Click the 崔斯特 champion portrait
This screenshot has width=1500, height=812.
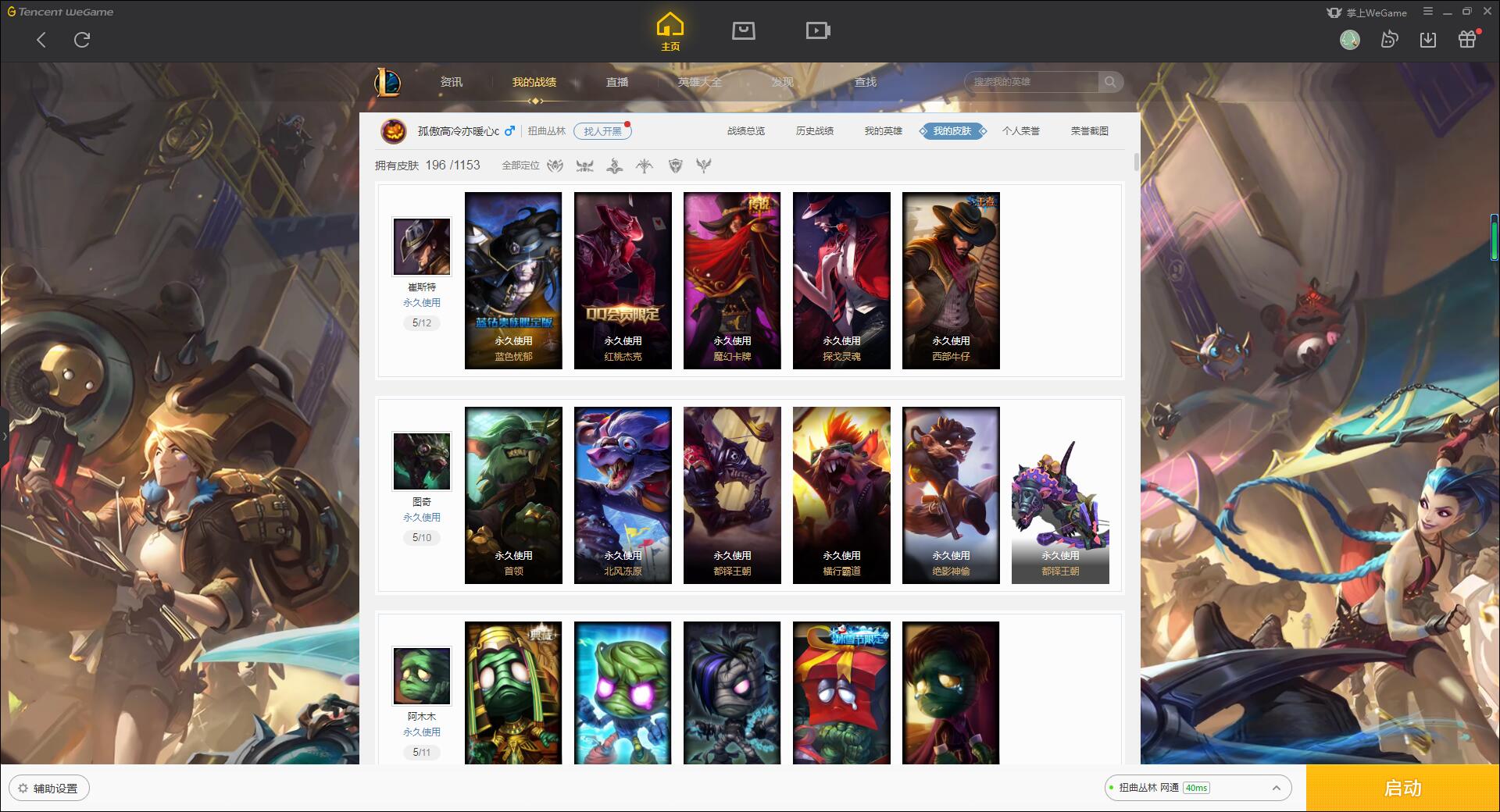point(422,247)
